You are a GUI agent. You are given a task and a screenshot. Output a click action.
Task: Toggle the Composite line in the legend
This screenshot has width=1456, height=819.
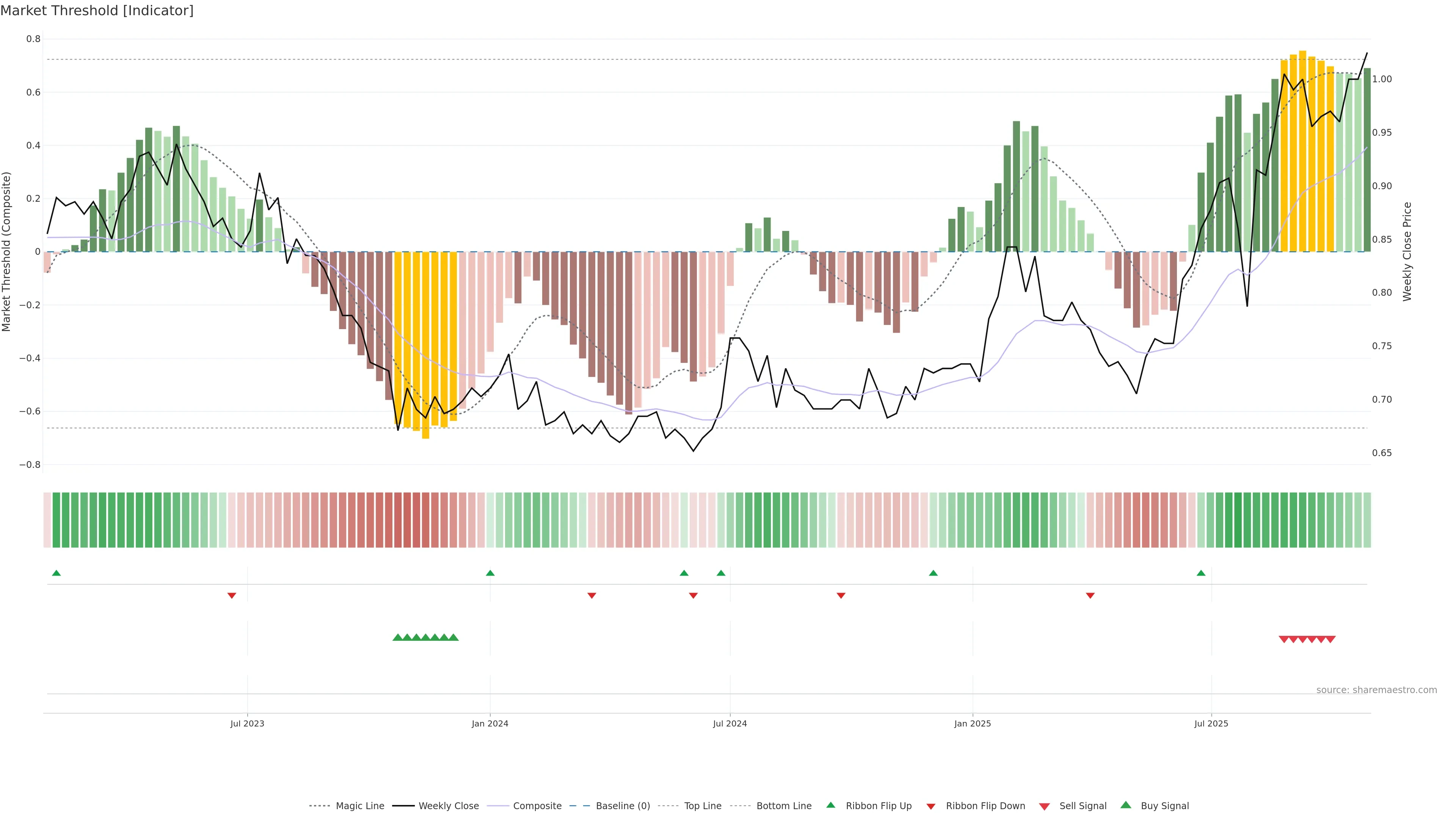click(x=537, y=806)
